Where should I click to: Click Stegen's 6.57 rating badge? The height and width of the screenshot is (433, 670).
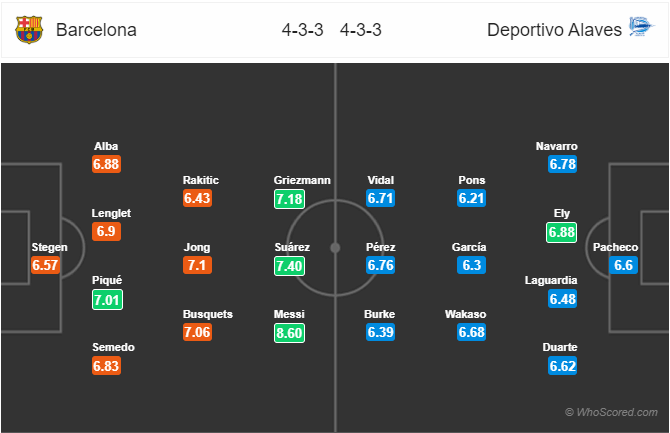tap(45, 265)
